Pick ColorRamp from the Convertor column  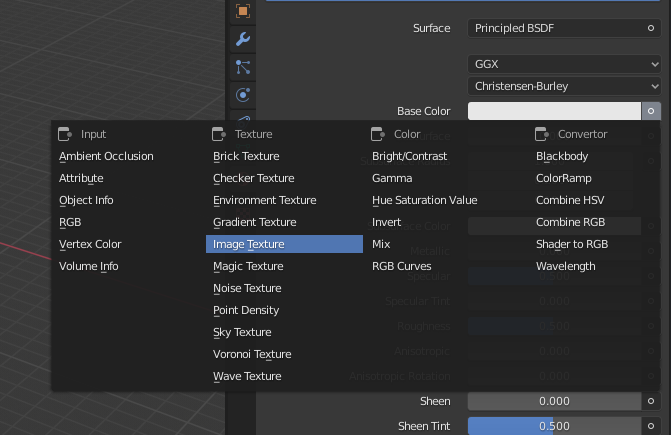coord(564,178)
